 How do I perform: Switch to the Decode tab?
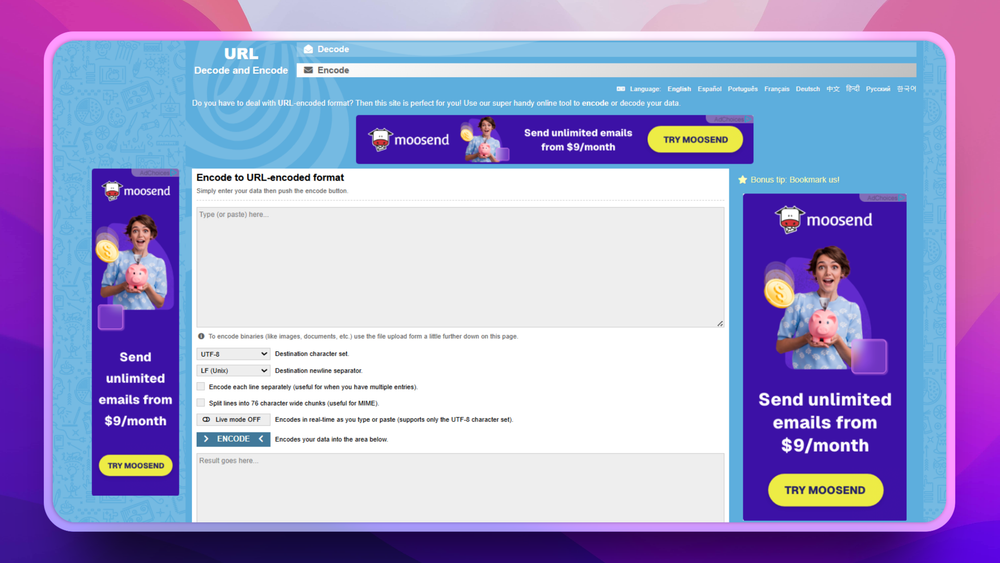tap(606, 49)
